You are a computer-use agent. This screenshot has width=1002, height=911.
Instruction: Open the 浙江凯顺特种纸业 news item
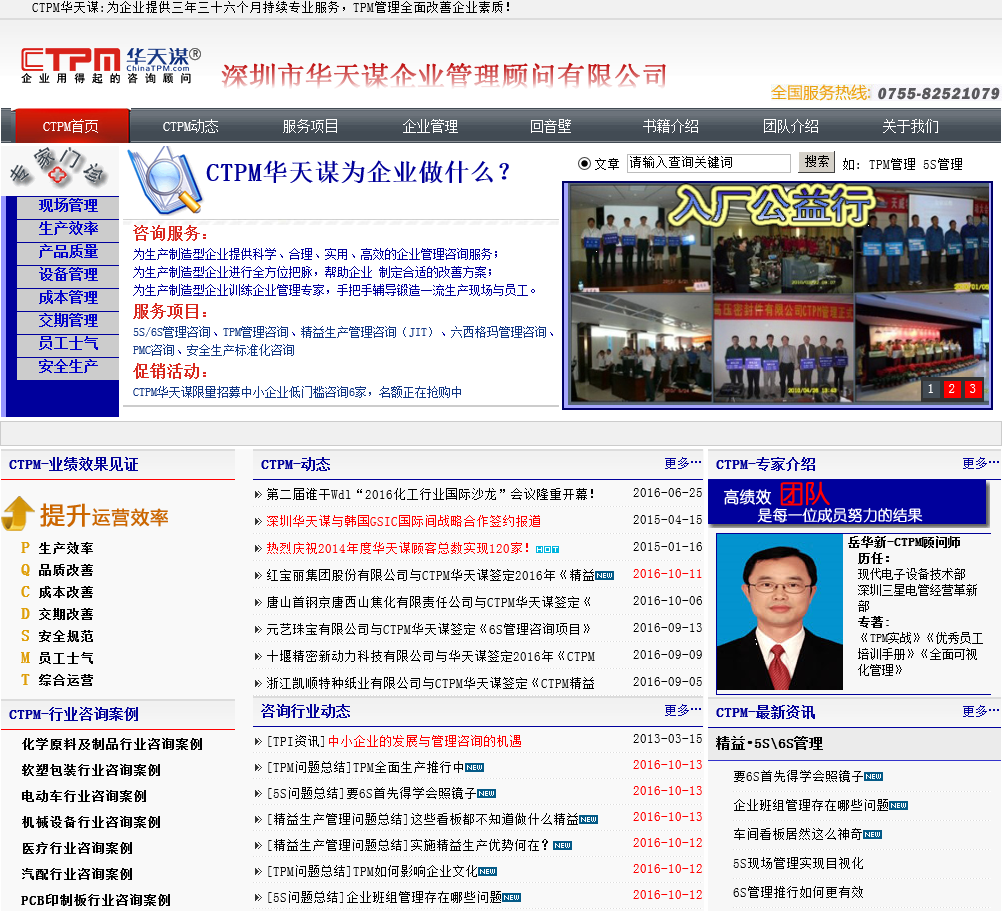431,683
